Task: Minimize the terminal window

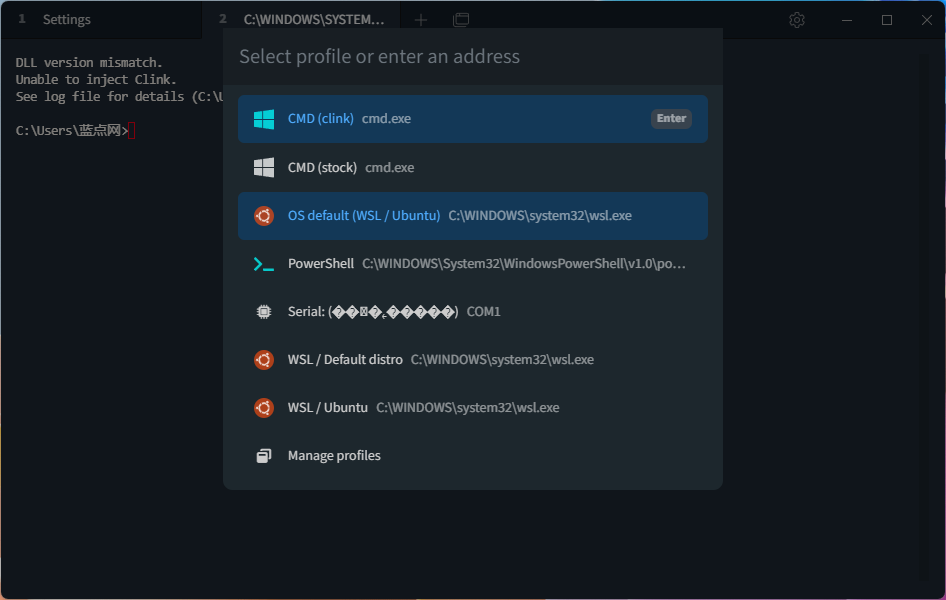Action: [x=847, y=20]
